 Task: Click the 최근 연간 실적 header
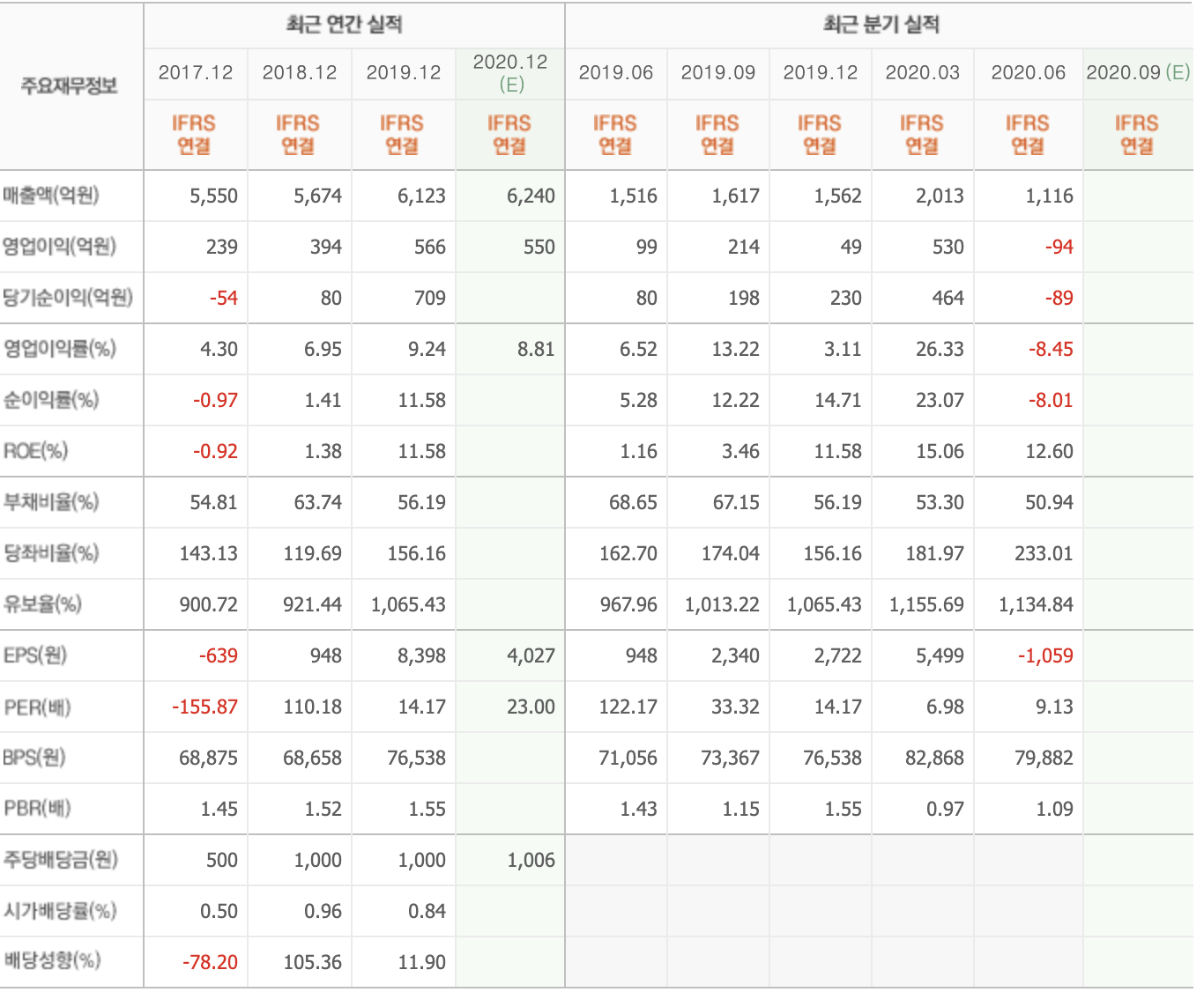[344, 25]
